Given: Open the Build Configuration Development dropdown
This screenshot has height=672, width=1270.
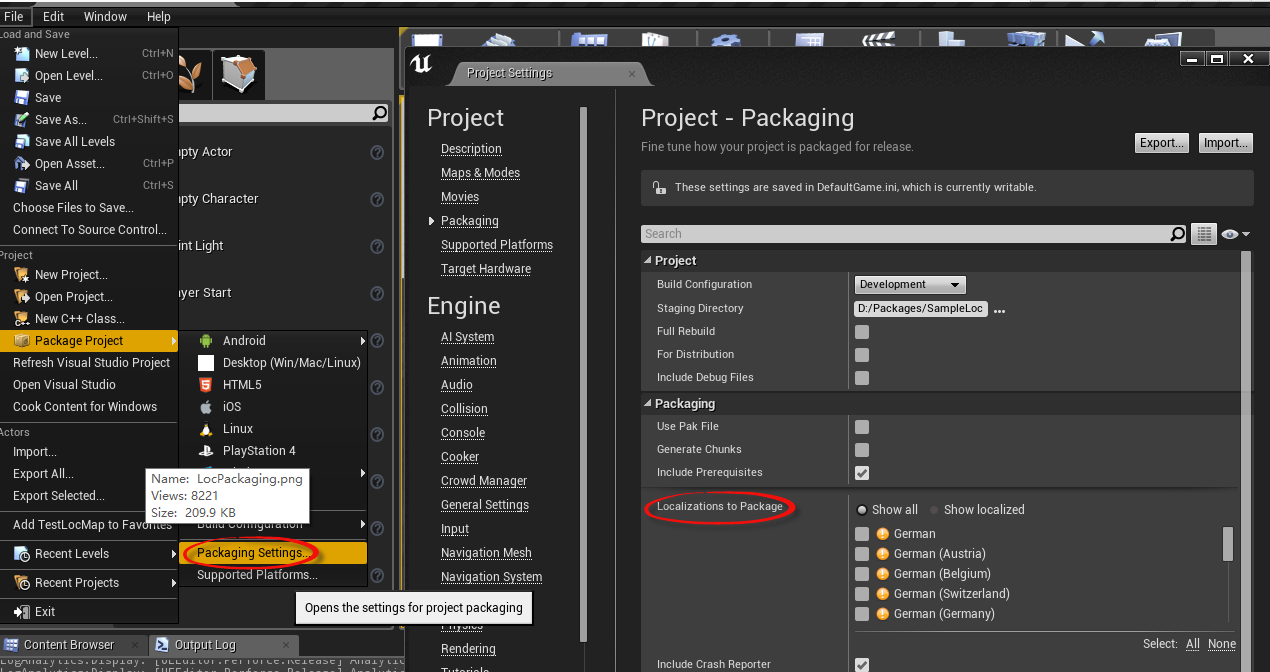Looking at the screenshot, I should click(x=910, y=285).
